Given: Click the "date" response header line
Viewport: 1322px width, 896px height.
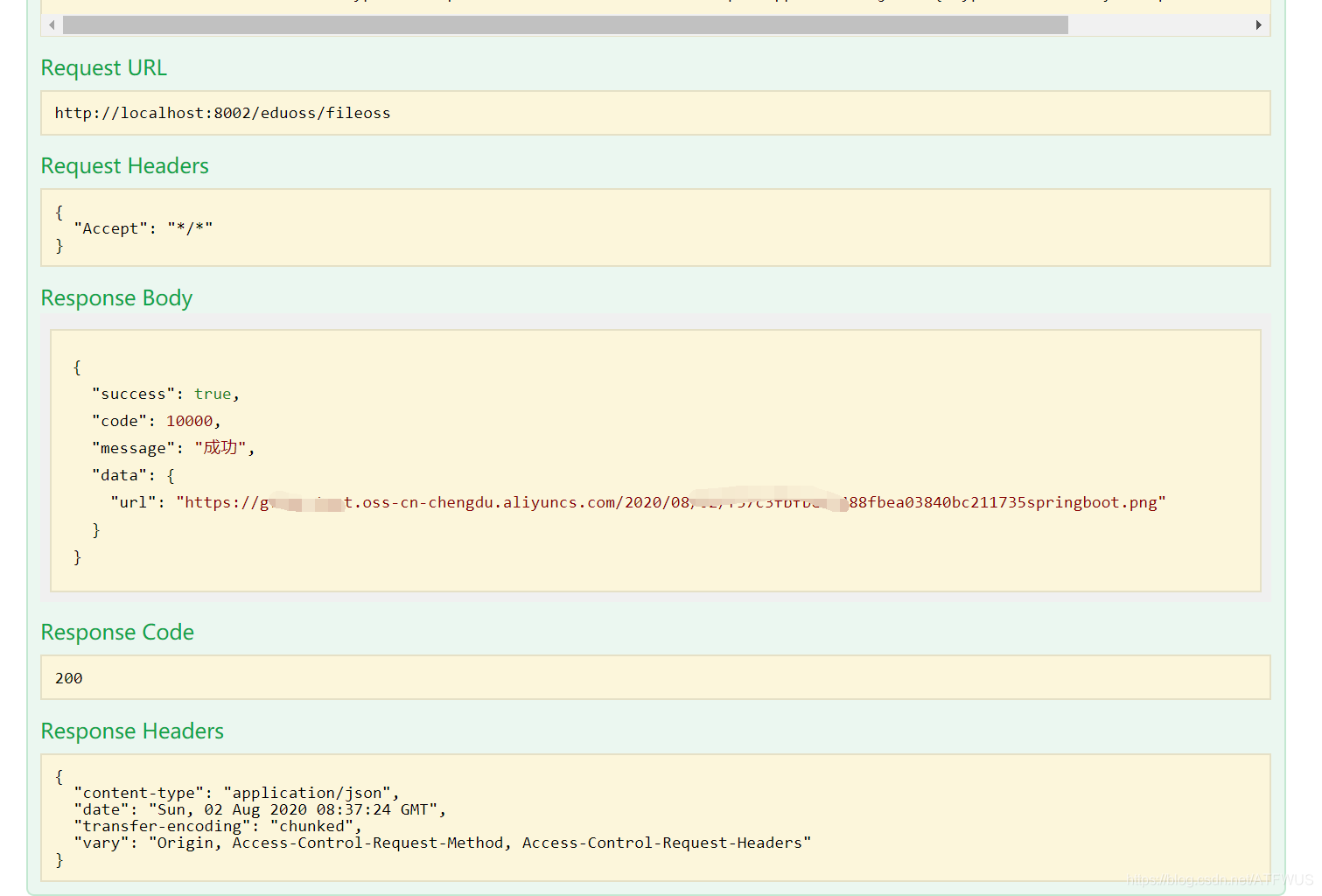Looking at the screenshot, I should [260, 809].
